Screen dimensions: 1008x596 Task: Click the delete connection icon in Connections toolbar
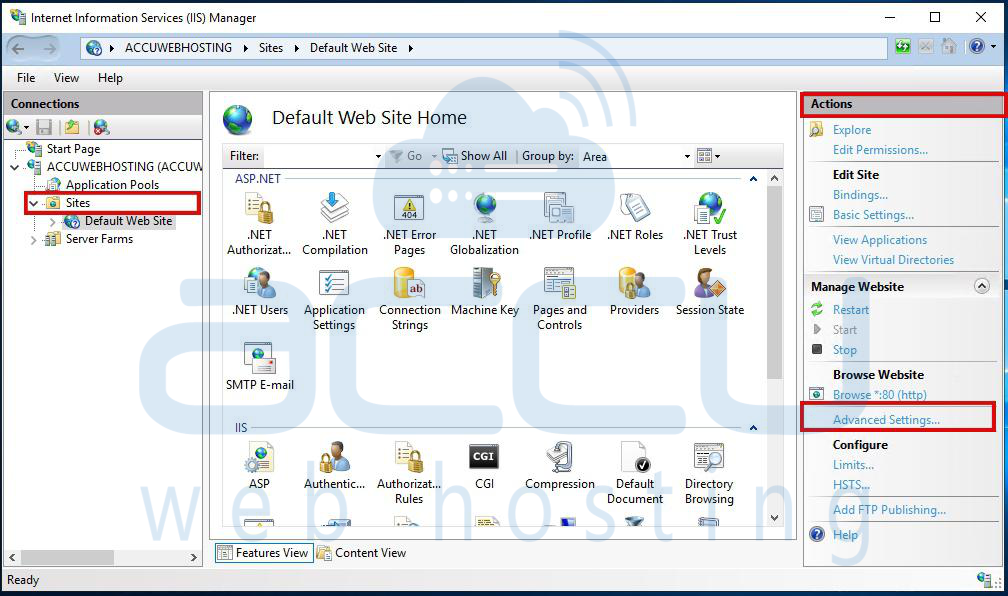pyautogui.click(x=101, y=127)
